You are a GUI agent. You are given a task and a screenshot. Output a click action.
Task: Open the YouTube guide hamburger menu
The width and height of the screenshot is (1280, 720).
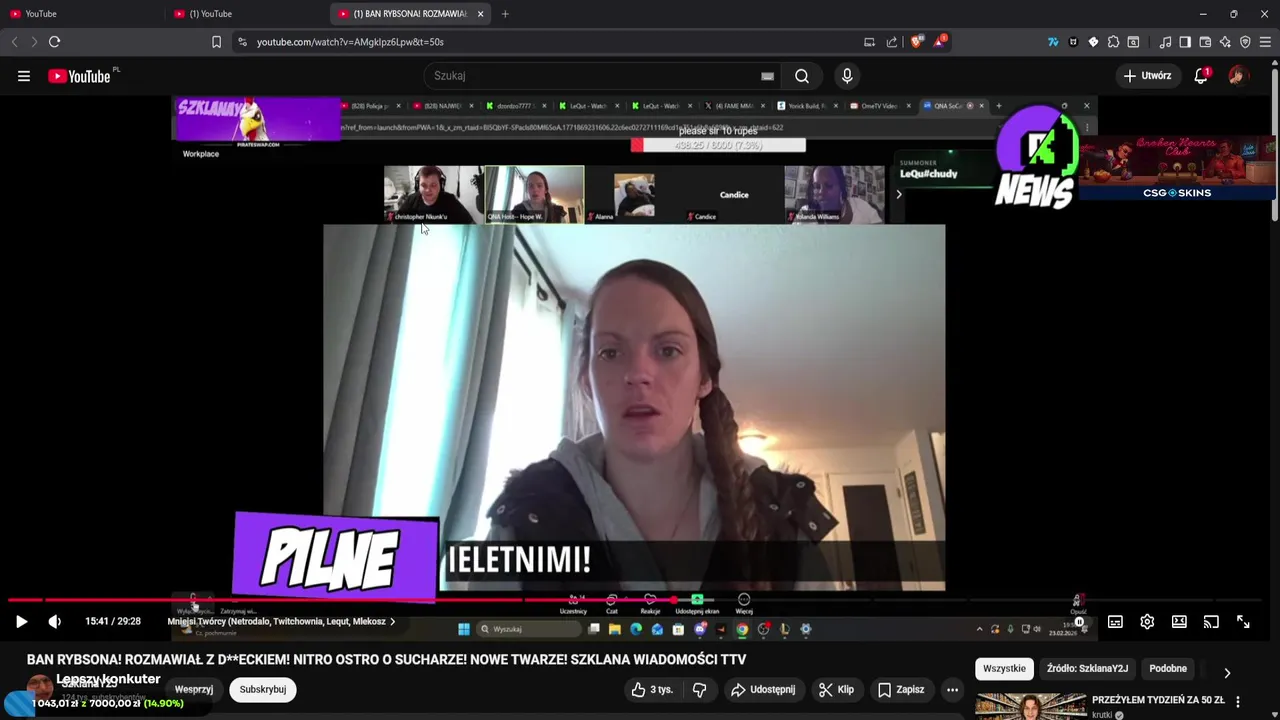(24, 76)
